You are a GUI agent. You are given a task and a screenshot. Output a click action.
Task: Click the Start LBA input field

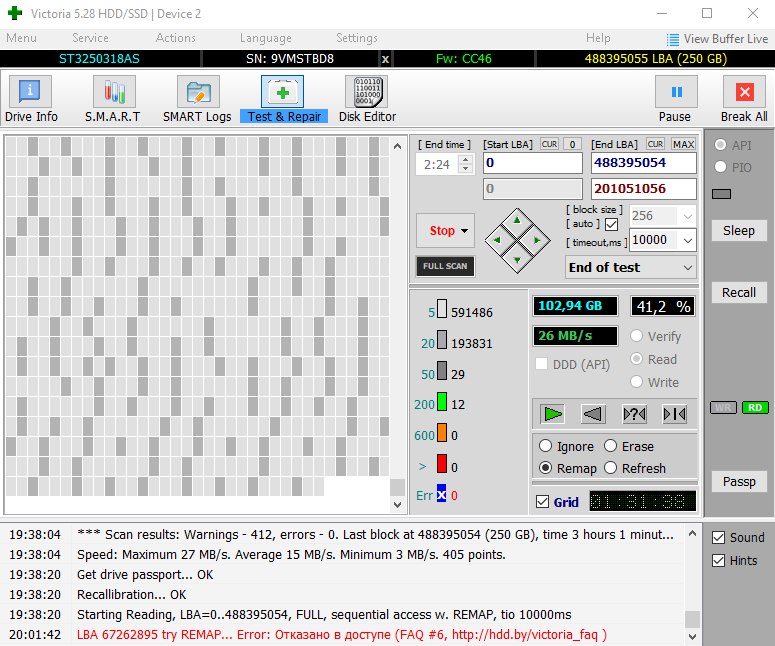coord(532,163)
